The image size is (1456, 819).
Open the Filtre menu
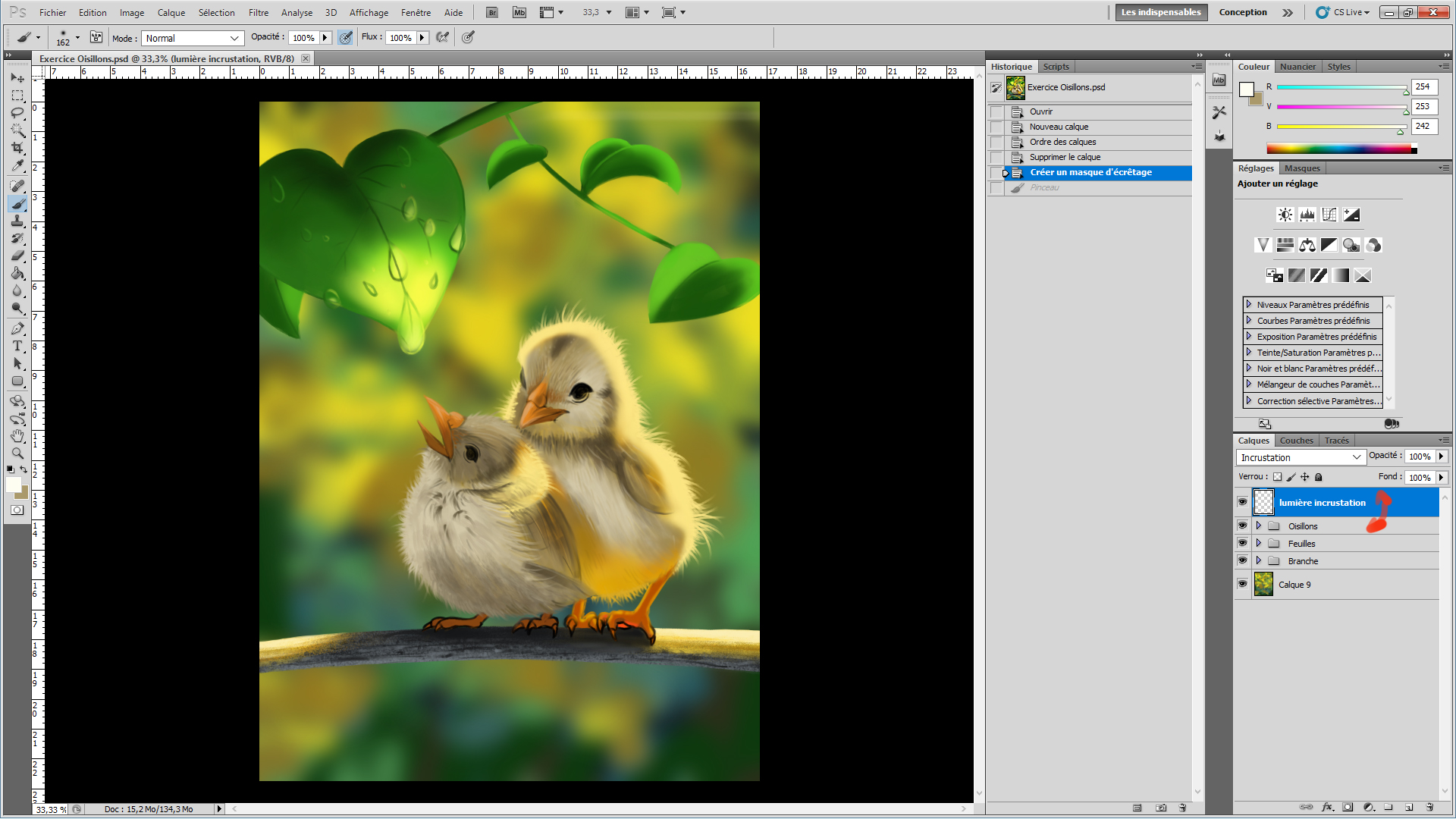pos(258,12)
